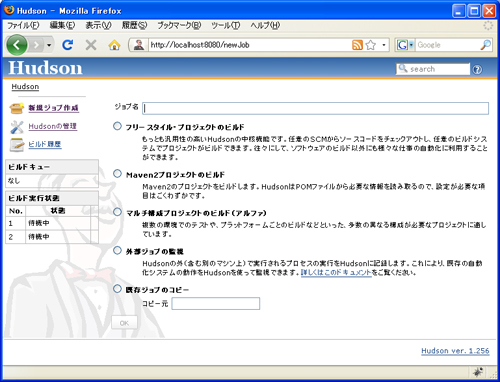Click the Firefox activity throbber icon

[x=488, y=25]
